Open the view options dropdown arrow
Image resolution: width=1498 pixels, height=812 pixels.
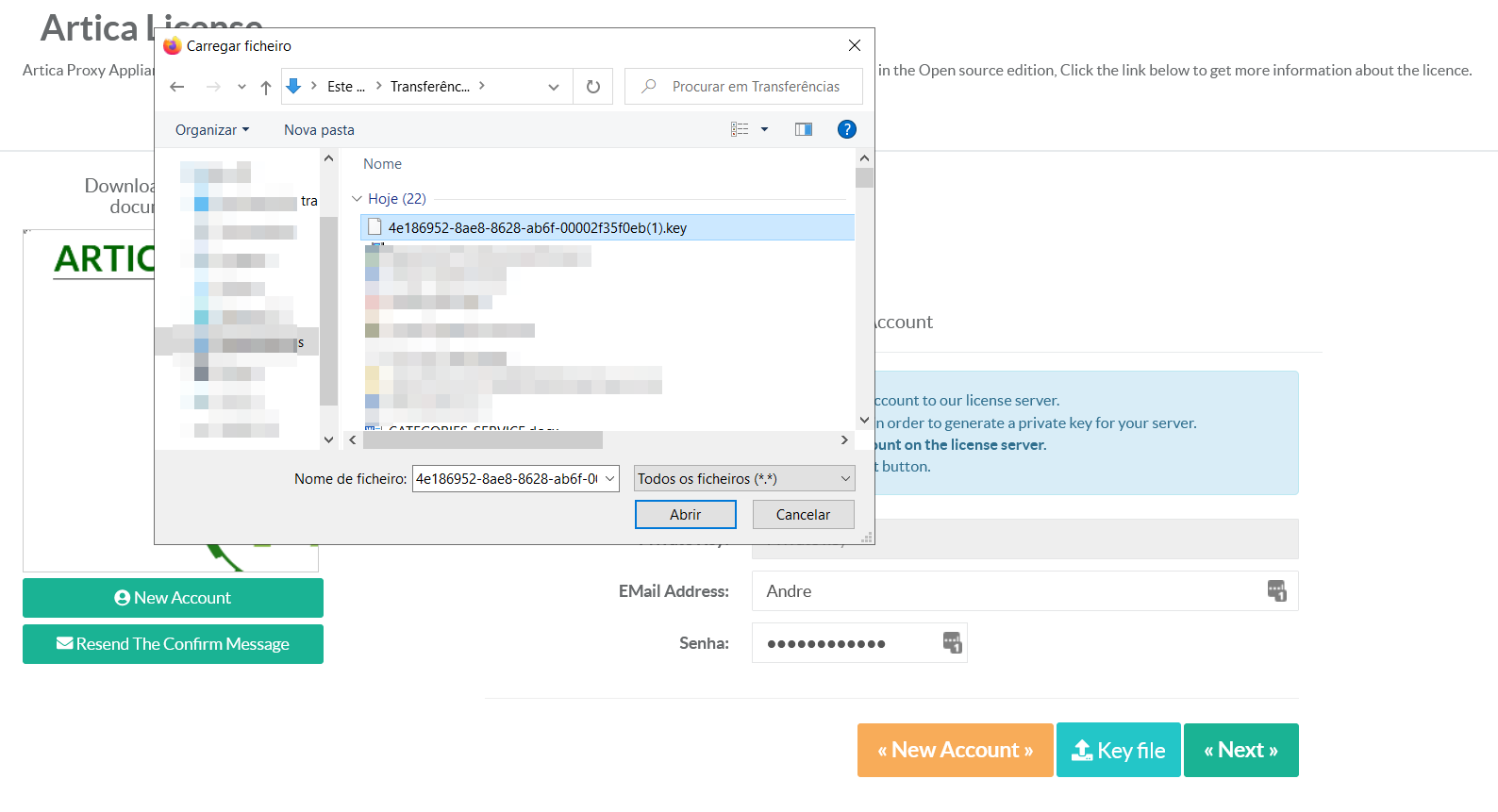tap(764, 129)
